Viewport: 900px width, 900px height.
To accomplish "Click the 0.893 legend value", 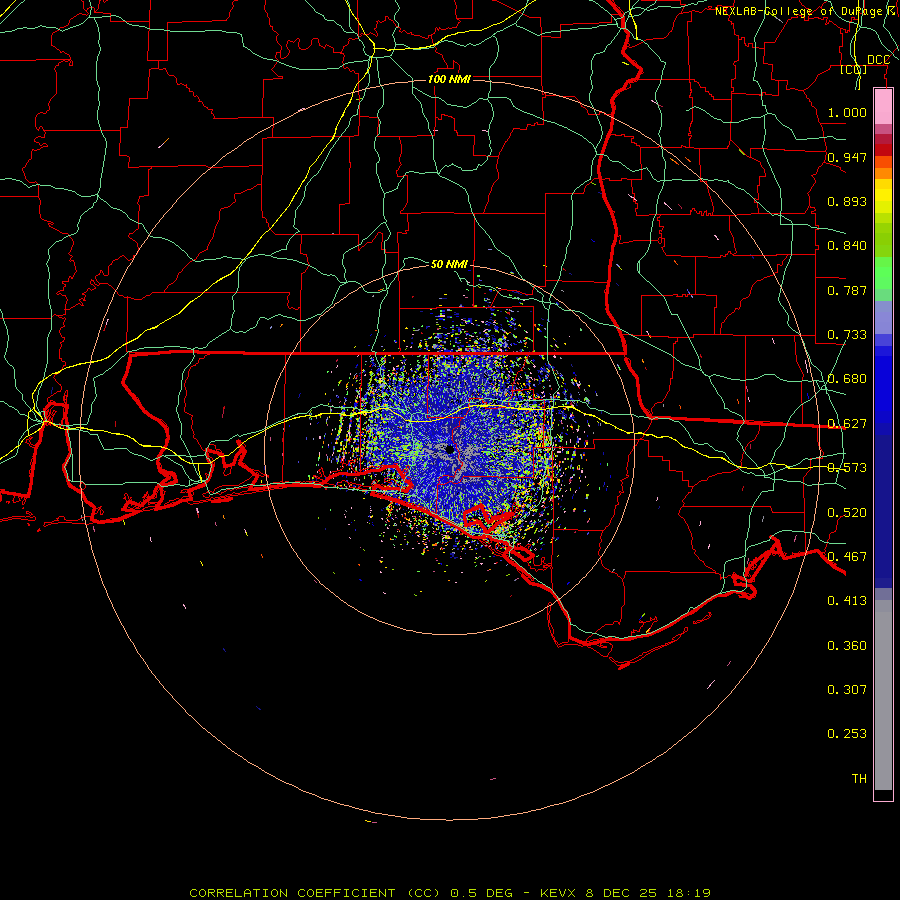I will [x=847, y=201].
